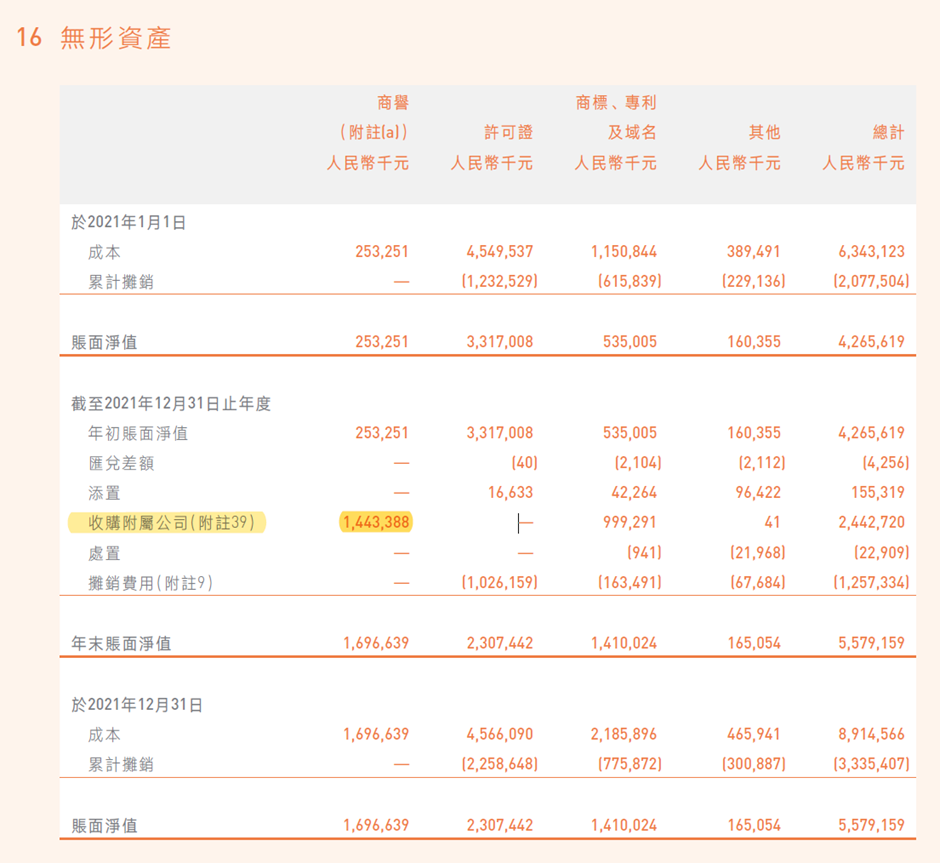Image resolution: width=940 pixels, height=863 pixels.
Task: Click accumulated amortisation (1,232,529)
Action: 499,281
